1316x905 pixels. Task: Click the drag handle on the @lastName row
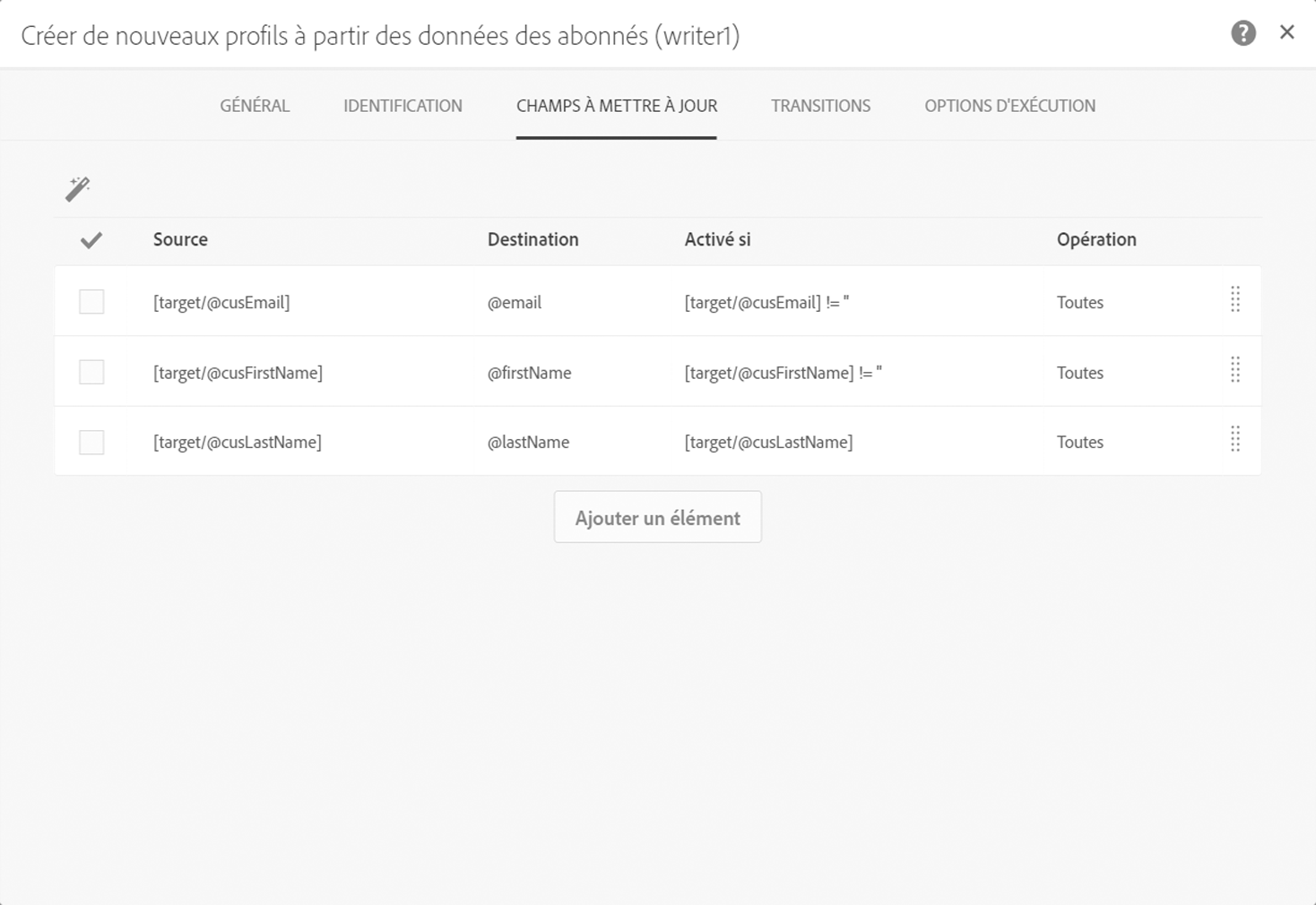[x=1234, y=439]
